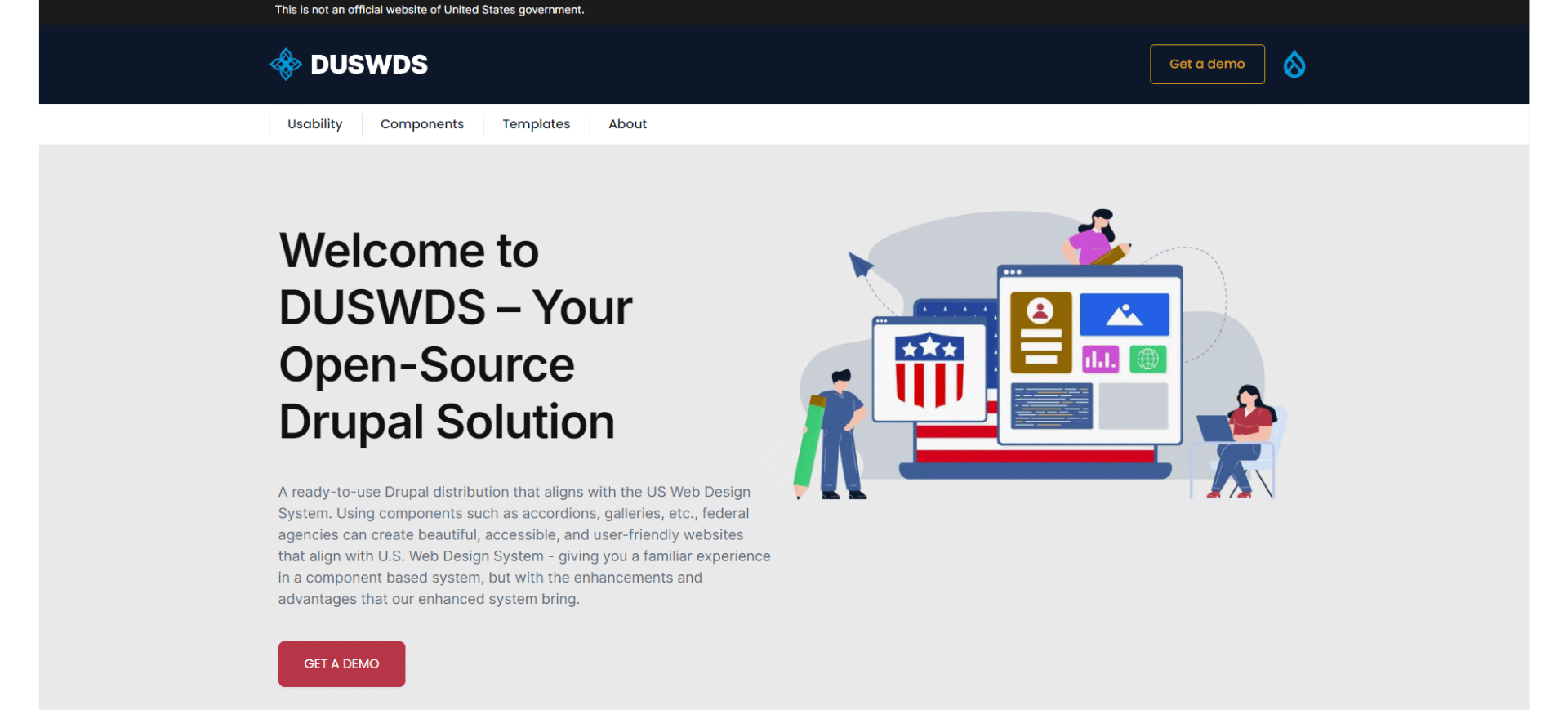Open the Usability menu item
Image resolution: width=1568 pixels, height=710 pixels.
coord(315,124)
